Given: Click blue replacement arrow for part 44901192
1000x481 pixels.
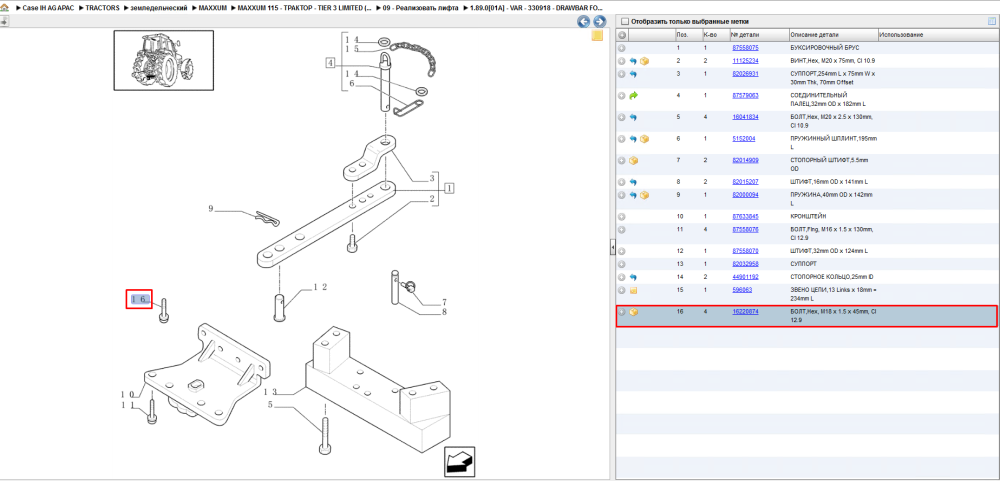Looking at the screenshot, I should coord(633,277).
